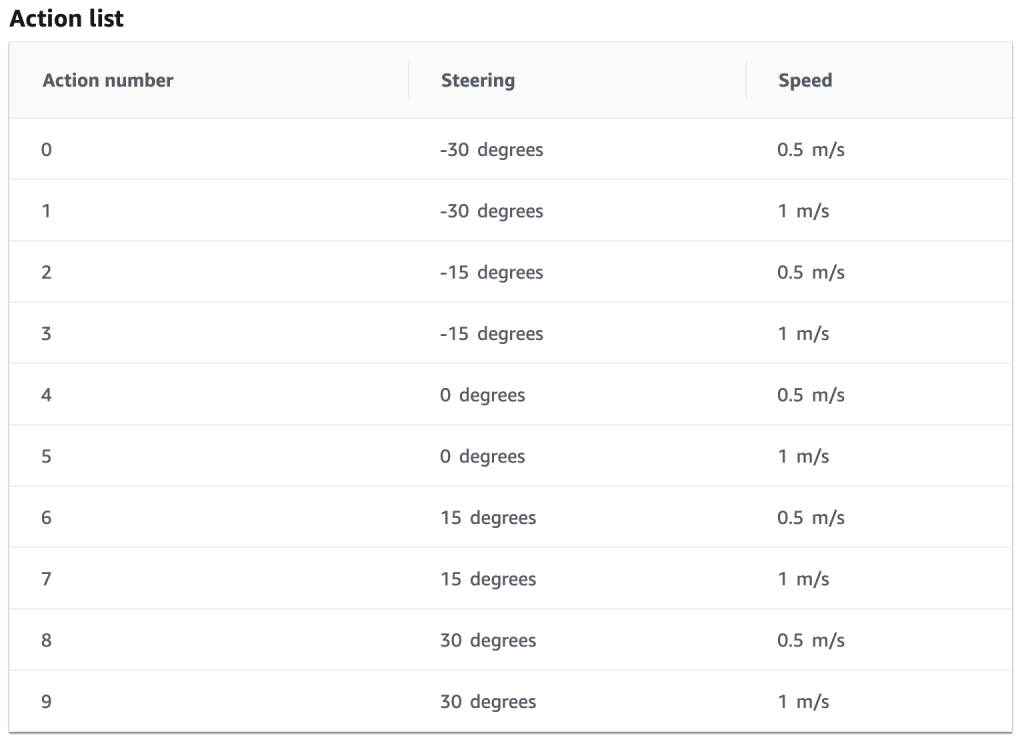Select 0 degrees steering in action 4
The height and width of the screenshot is (740, 1024).
pyautogui.click(x=482, y=395)
